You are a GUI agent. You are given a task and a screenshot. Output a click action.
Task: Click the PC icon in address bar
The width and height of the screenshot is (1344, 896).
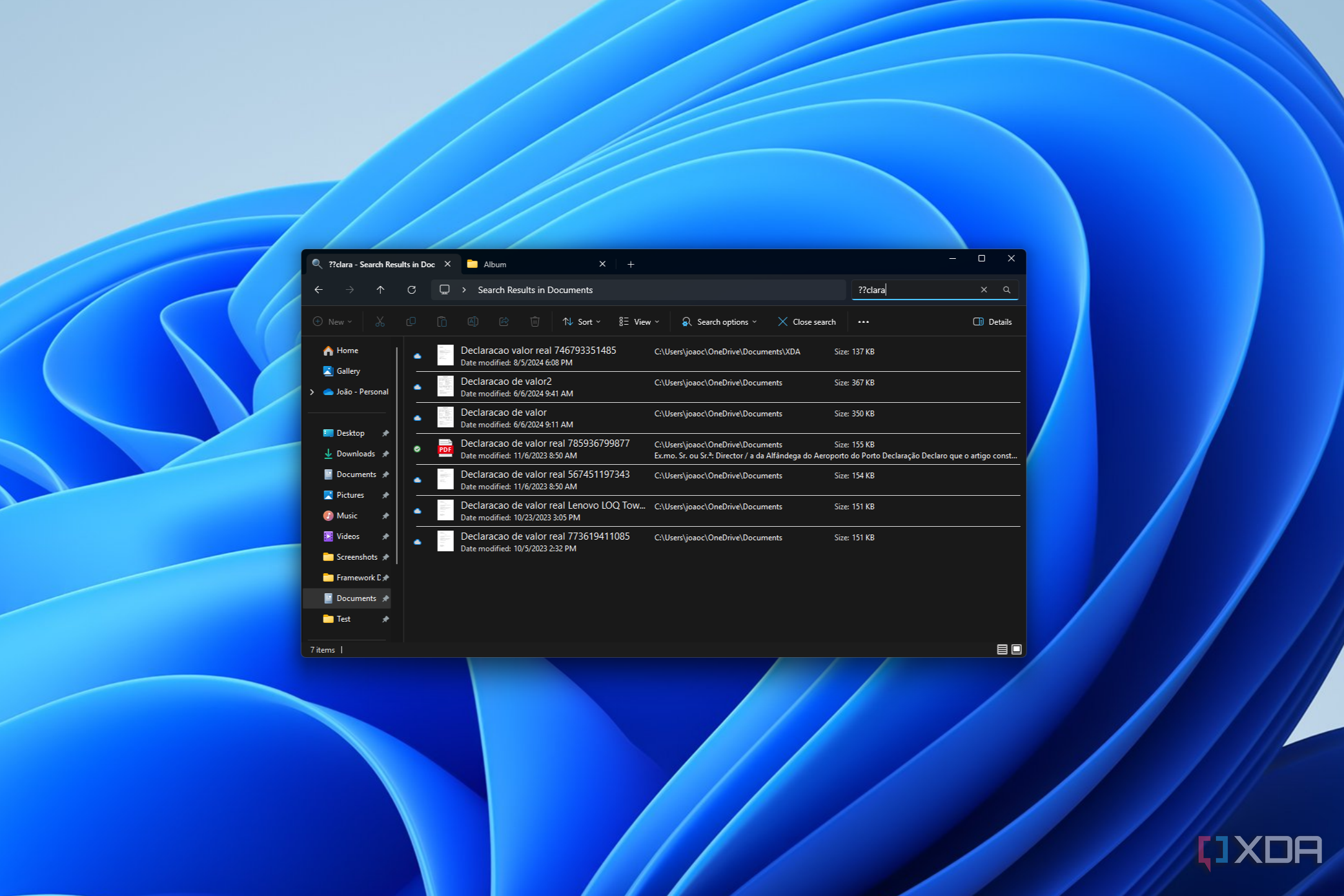(445, 290)
